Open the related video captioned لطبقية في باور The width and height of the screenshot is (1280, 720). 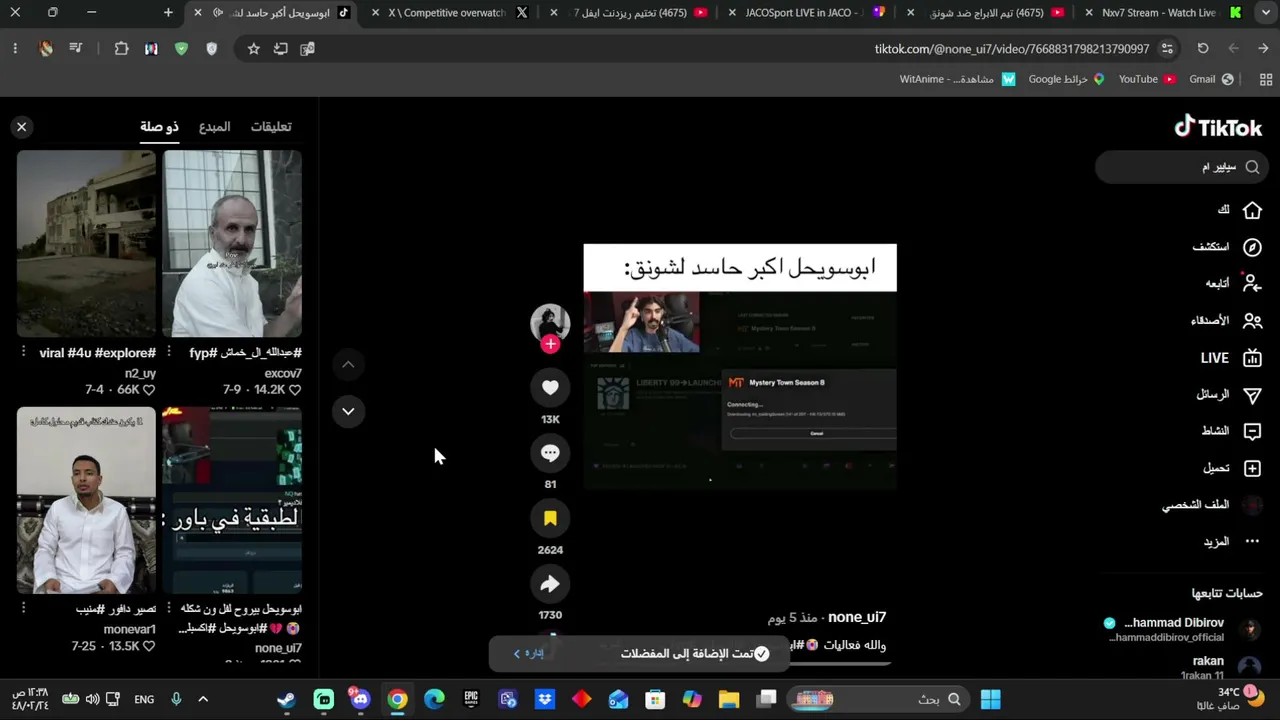(232, 500)
